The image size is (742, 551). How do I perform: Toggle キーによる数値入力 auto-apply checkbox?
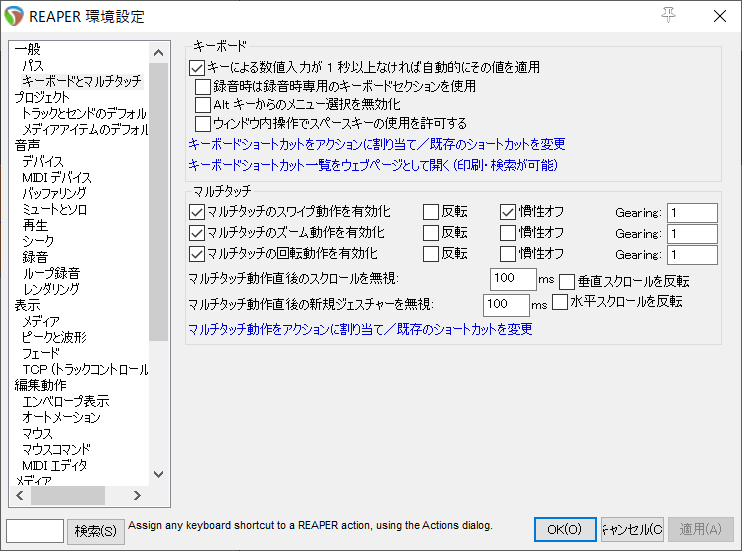[197, 68]
